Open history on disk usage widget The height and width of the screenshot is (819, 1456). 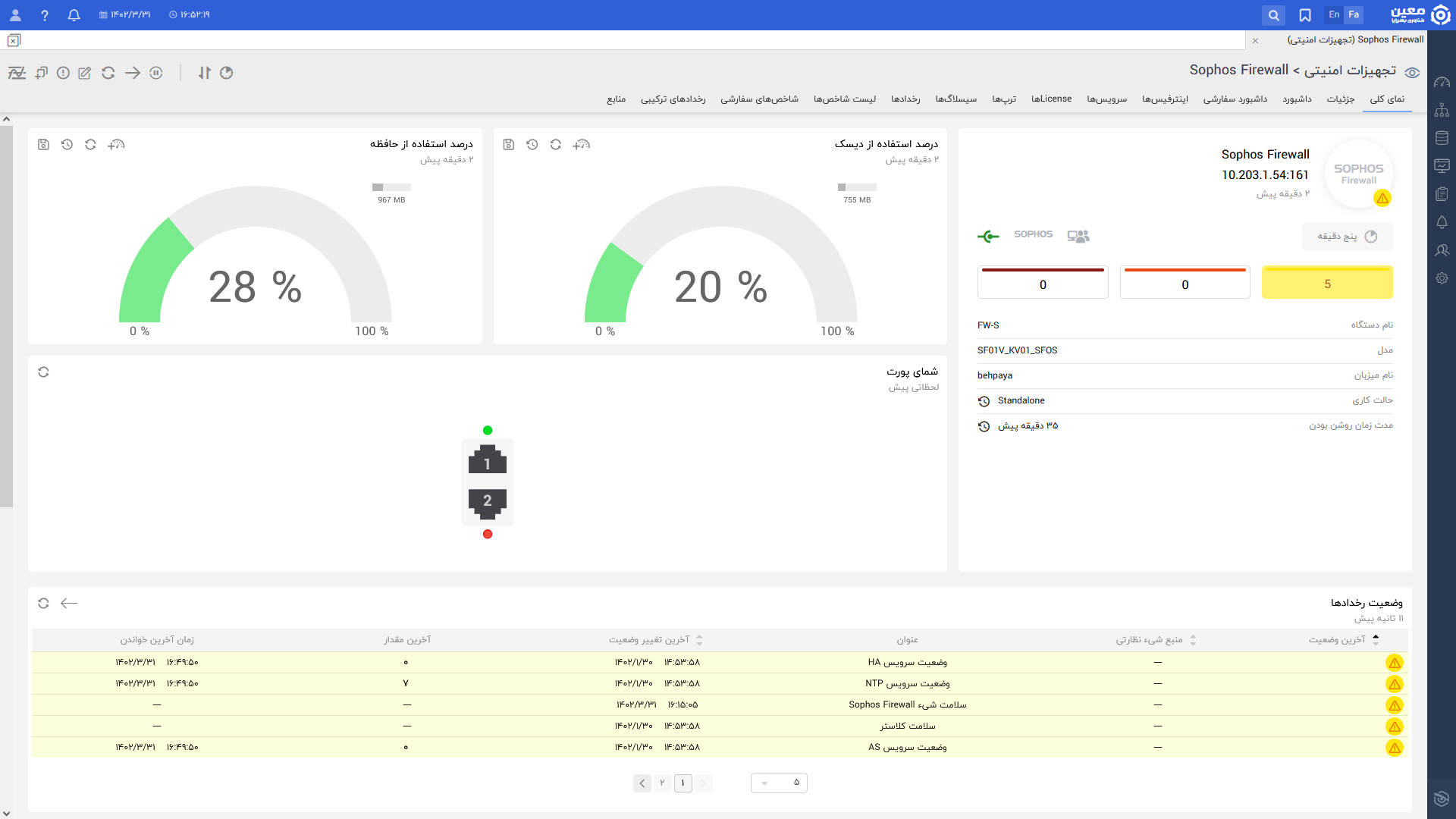coord(532,144)
